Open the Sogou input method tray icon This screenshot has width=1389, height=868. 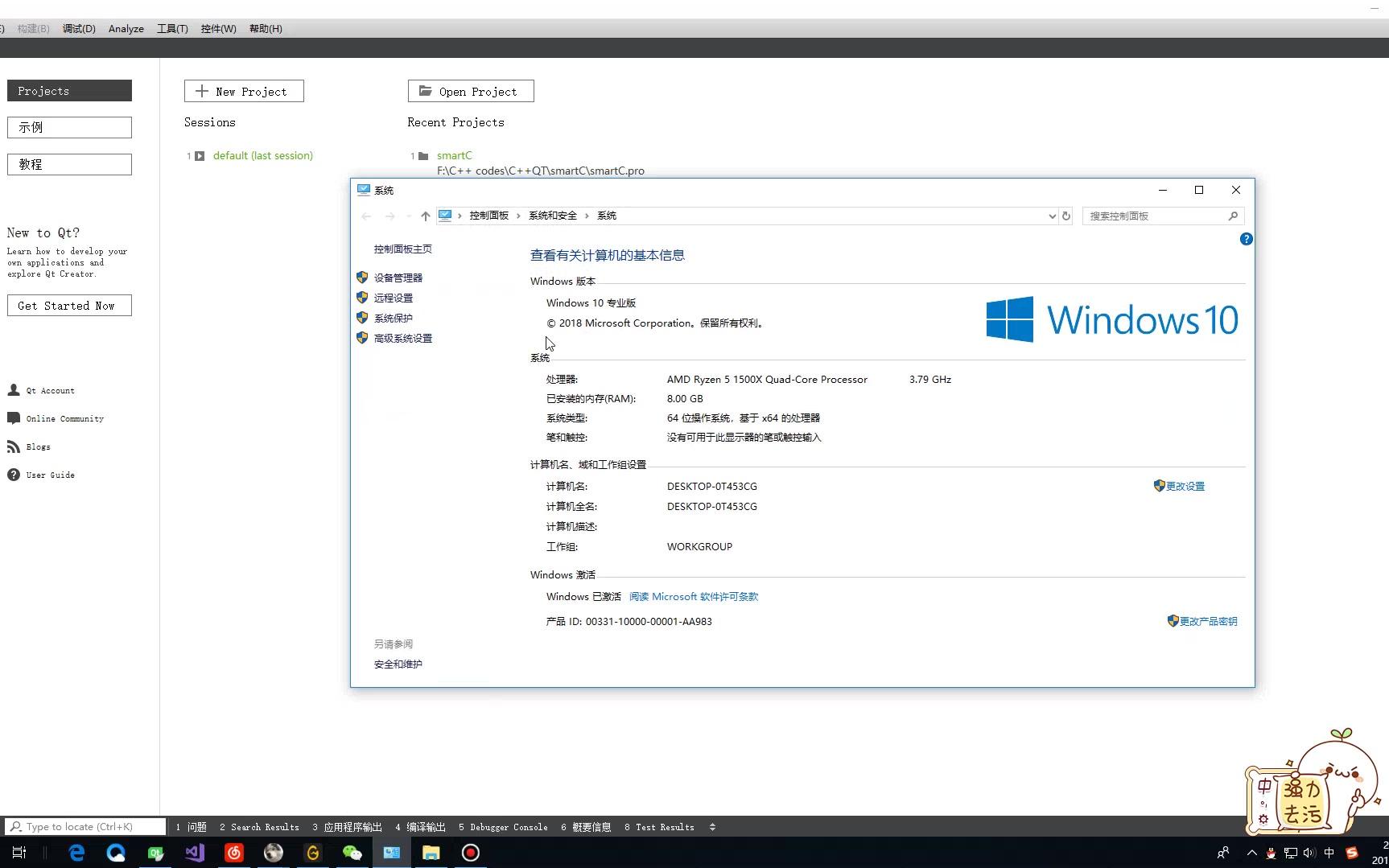(x=1352, y=853)
